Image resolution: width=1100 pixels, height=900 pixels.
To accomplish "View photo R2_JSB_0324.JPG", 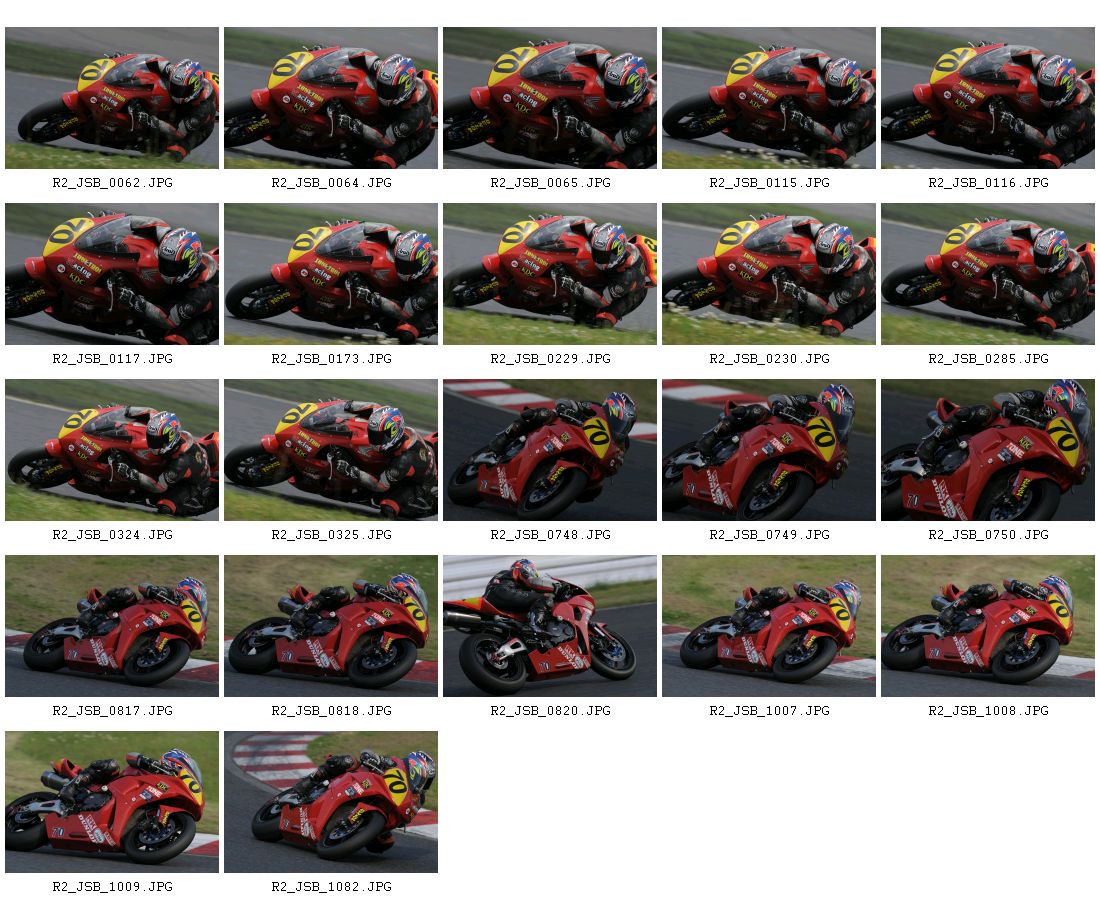I will (x=112, y=450).
